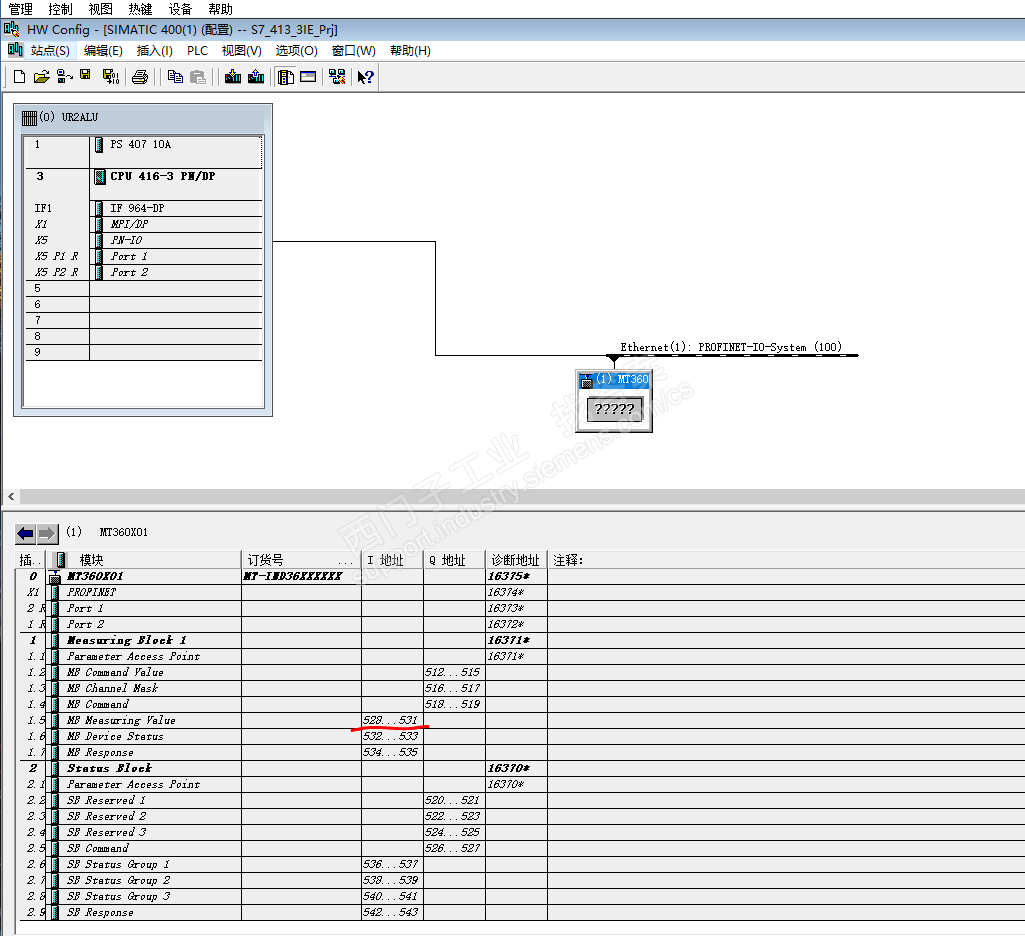Click the ????? box in the MT360 device
Screen dimensions: 1025x936
[614, 409]
